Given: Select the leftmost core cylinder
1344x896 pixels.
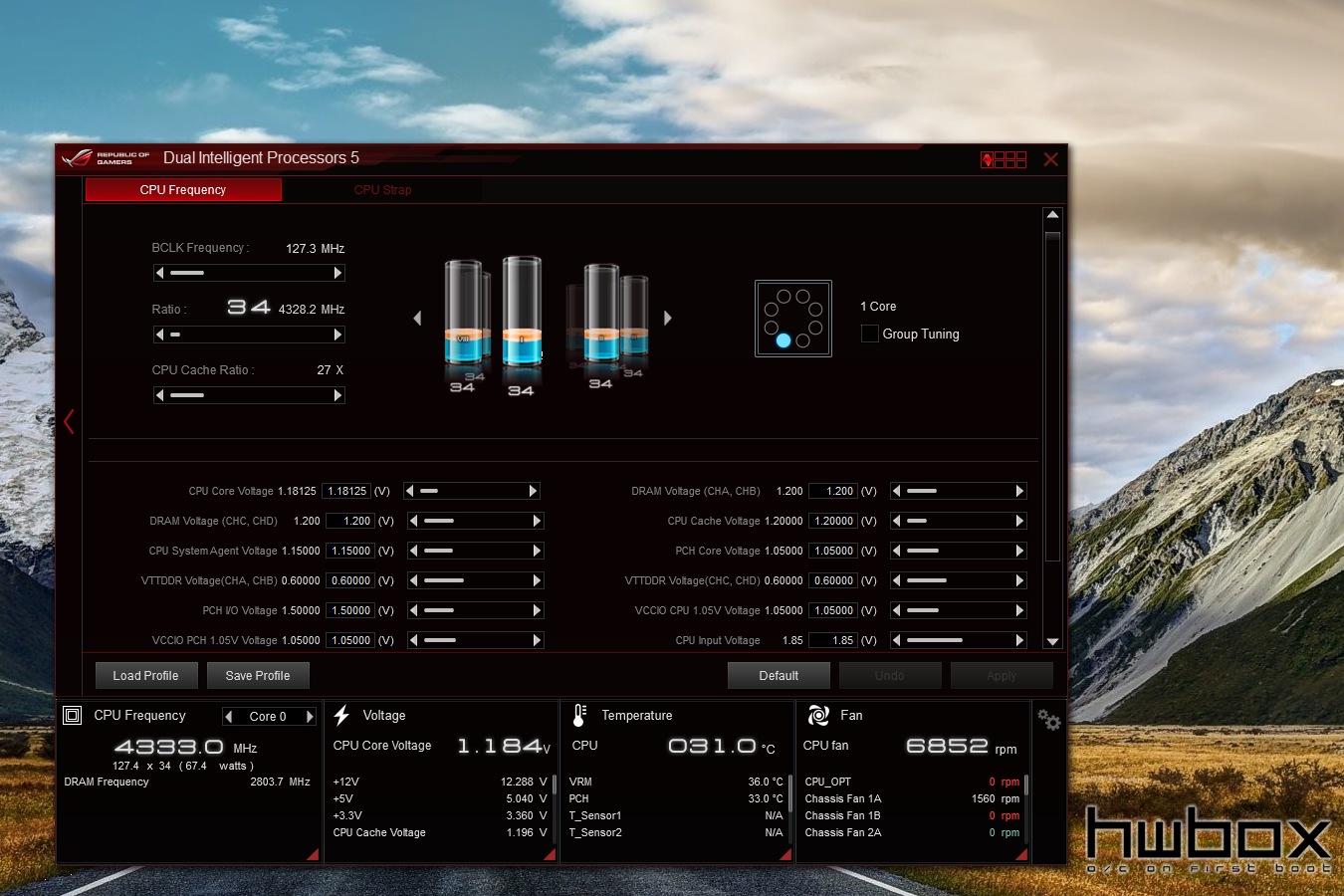Looking at the screenshot, I should (463, 312).
